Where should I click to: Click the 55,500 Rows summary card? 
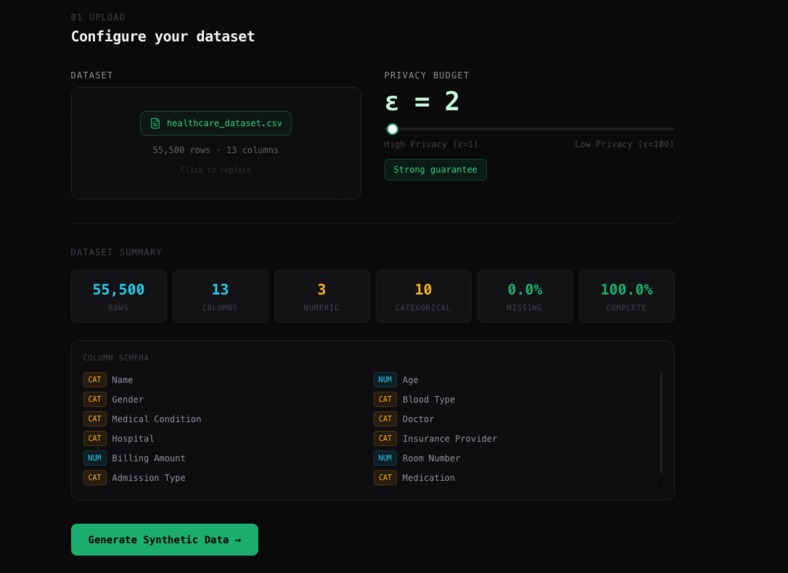[119, 296]
